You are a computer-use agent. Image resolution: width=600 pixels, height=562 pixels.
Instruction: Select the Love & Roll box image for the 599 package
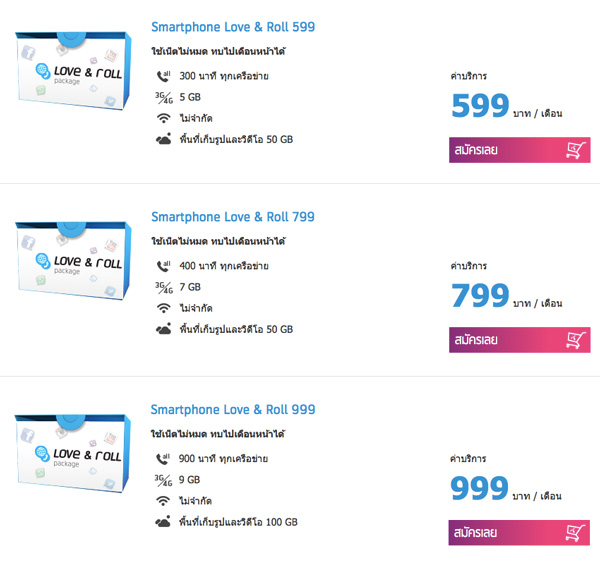(73, 71)
